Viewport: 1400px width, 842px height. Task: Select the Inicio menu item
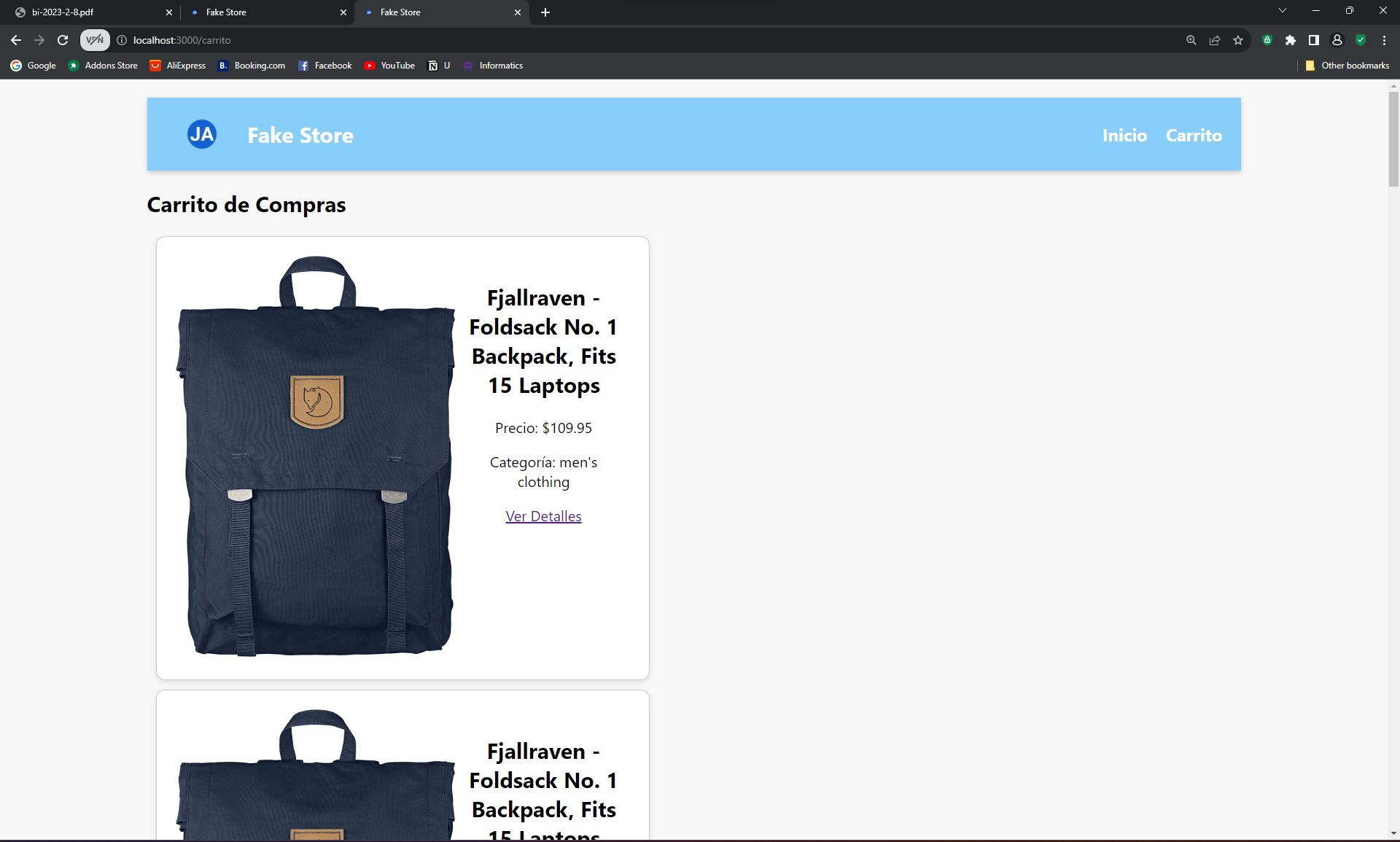tap(1124, 135)
